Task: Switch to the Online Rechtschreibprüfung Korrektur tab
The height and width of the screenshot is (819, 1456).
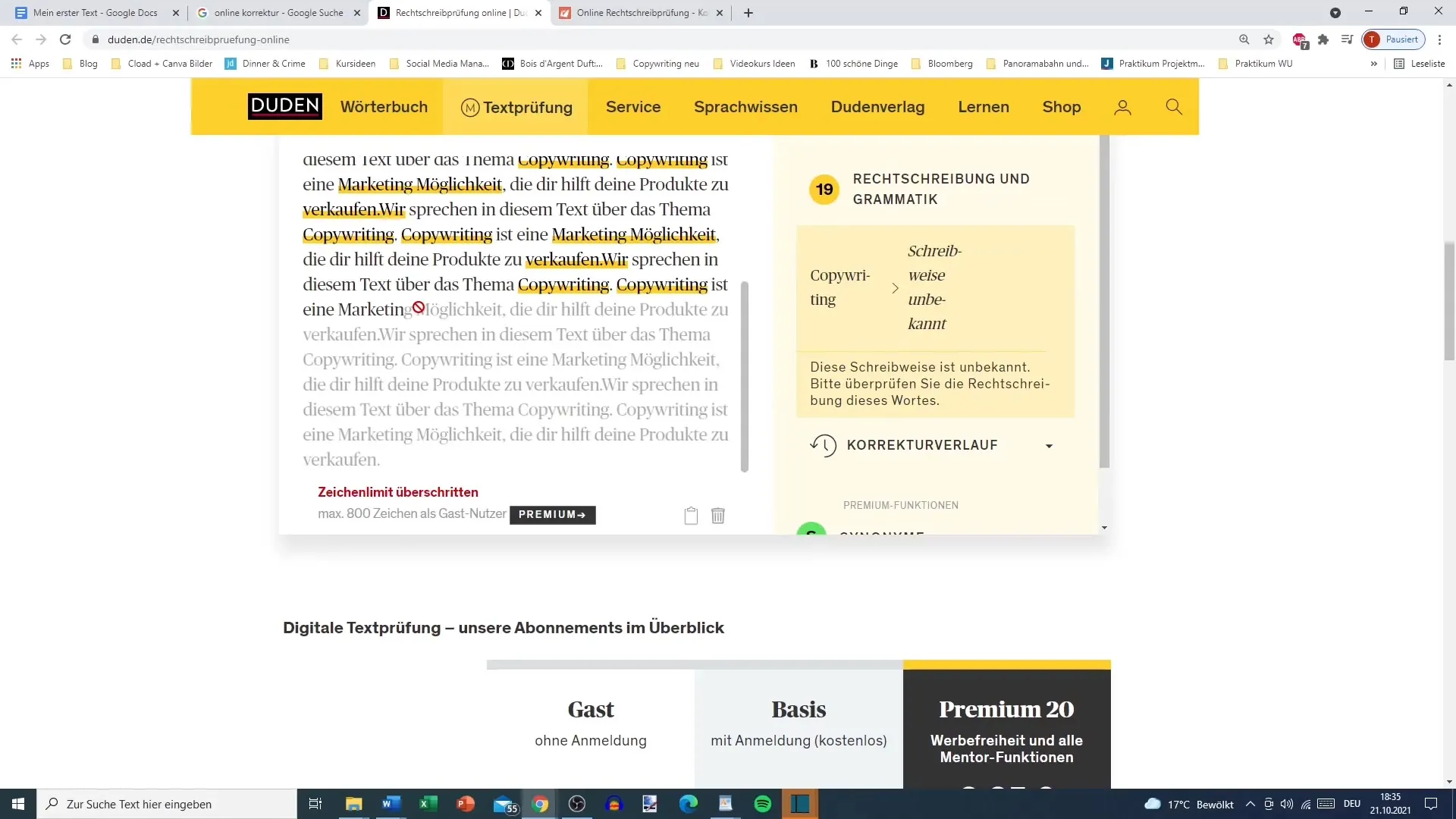Action: click(641, 13)
